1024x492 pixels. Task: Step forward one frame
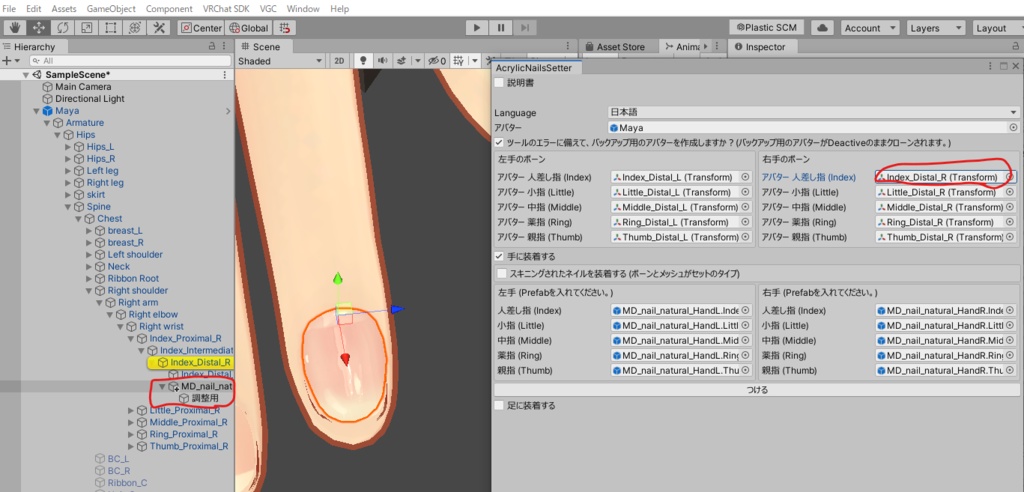[525, 28]
